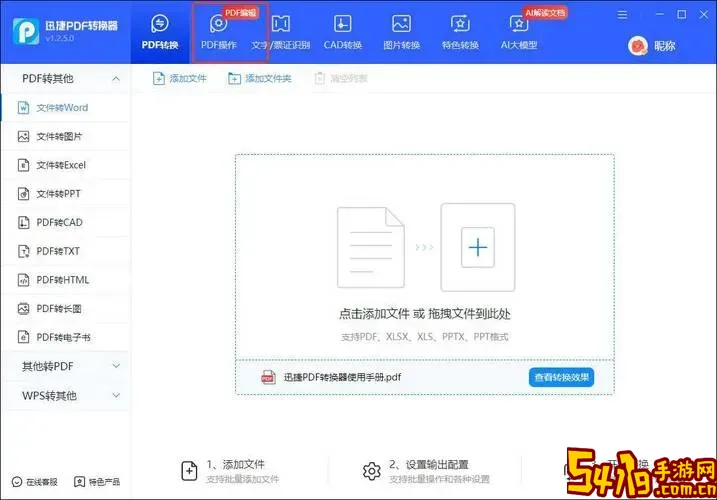Open the PDF转换 tab
This screenshot has width=717, height=500.
click(x=160, y=32)
